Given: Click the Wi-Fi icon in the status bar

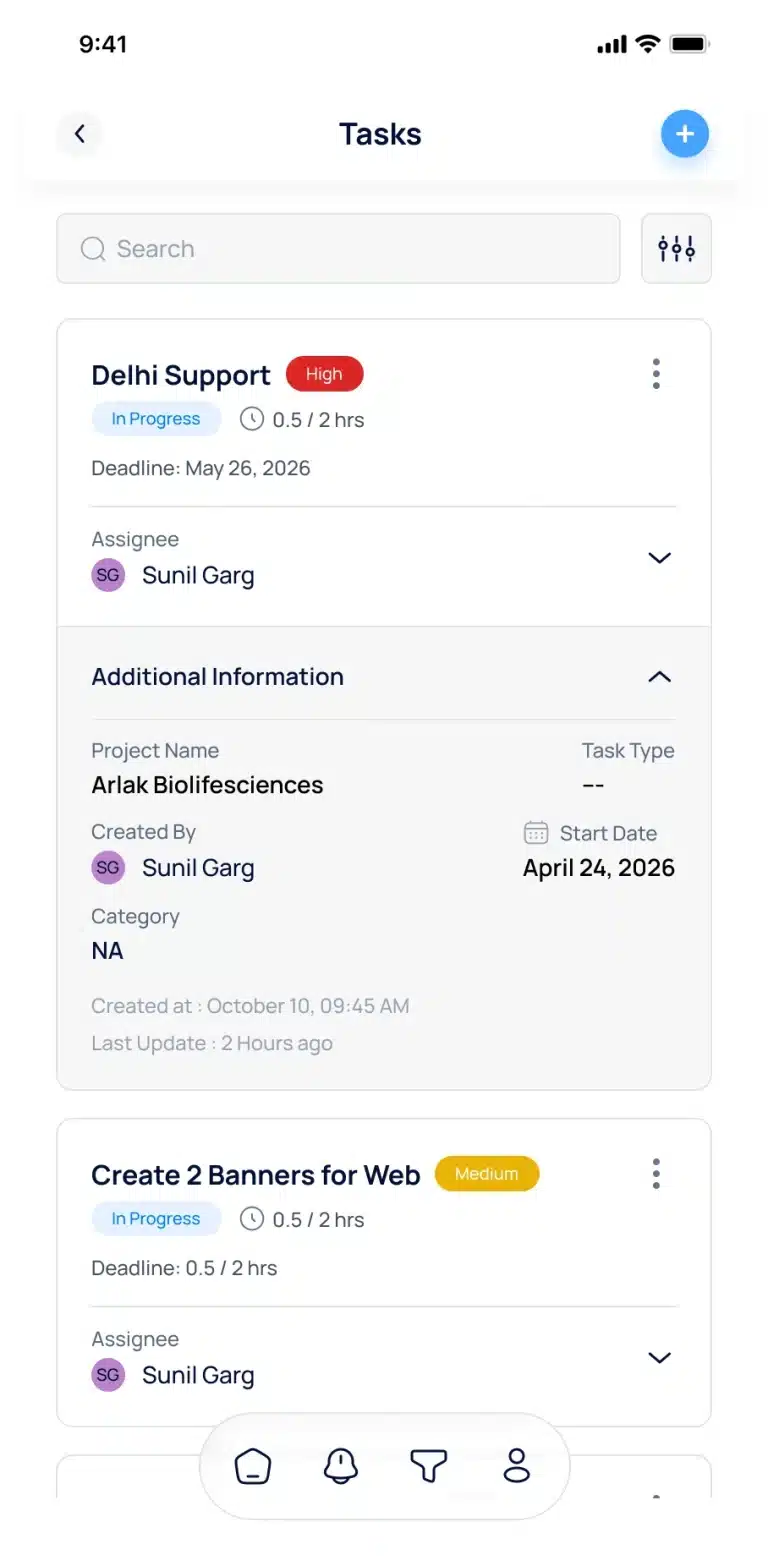Looking at the screenshot, I should (648, 44).
